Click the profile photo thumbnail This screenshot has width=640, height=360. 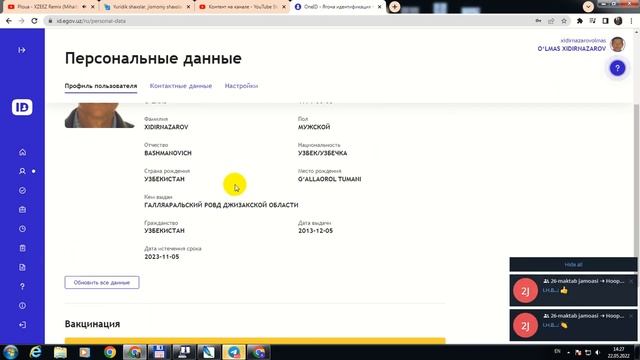(100, 115)
